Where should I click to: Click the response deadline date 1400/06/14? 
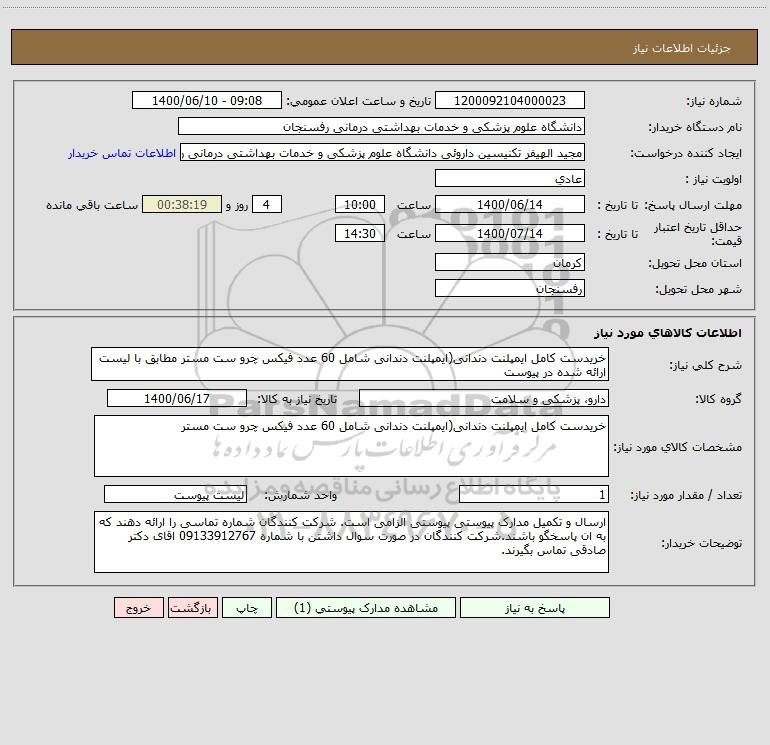click(x=510, y=204)
